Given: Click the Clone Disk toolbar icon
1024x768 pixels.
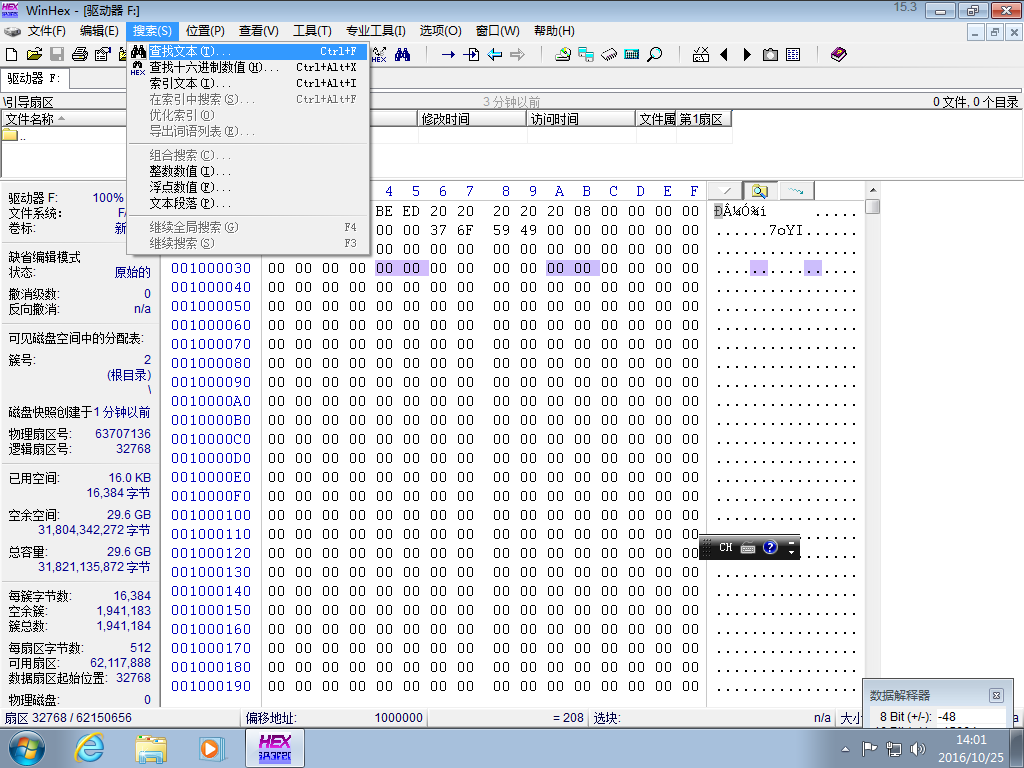Looking at the screenshot, I should point(586,54).
